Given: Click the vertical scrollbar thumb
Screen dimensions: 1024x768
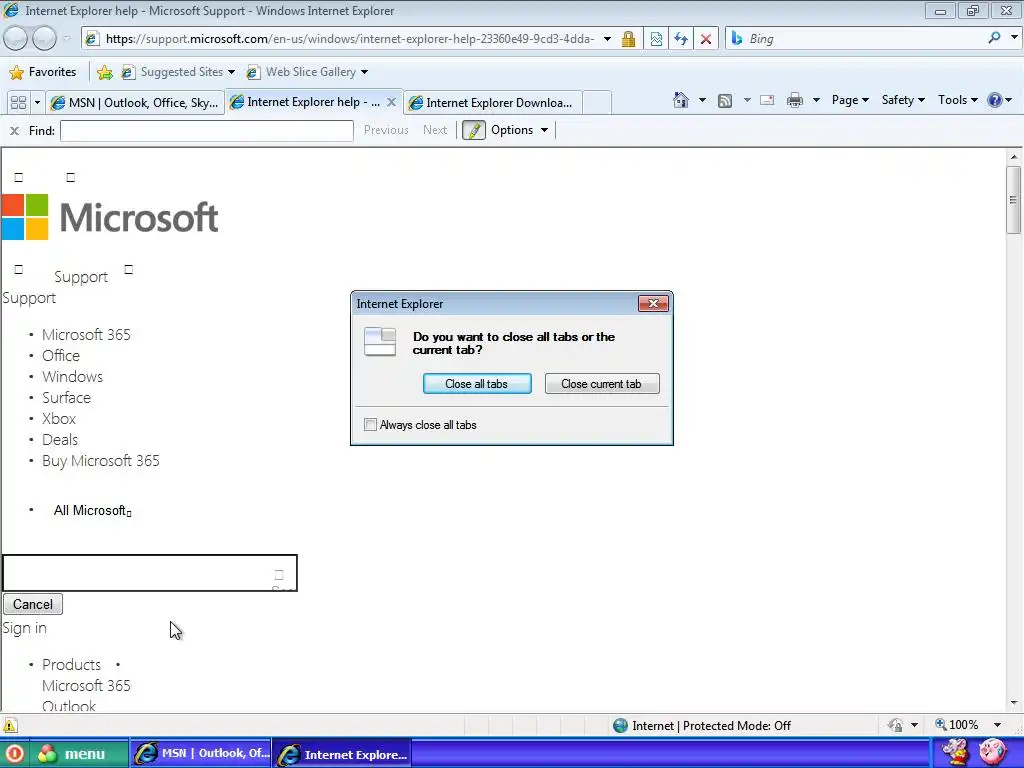Looking at the screenshot, I should click(1013, 200).
